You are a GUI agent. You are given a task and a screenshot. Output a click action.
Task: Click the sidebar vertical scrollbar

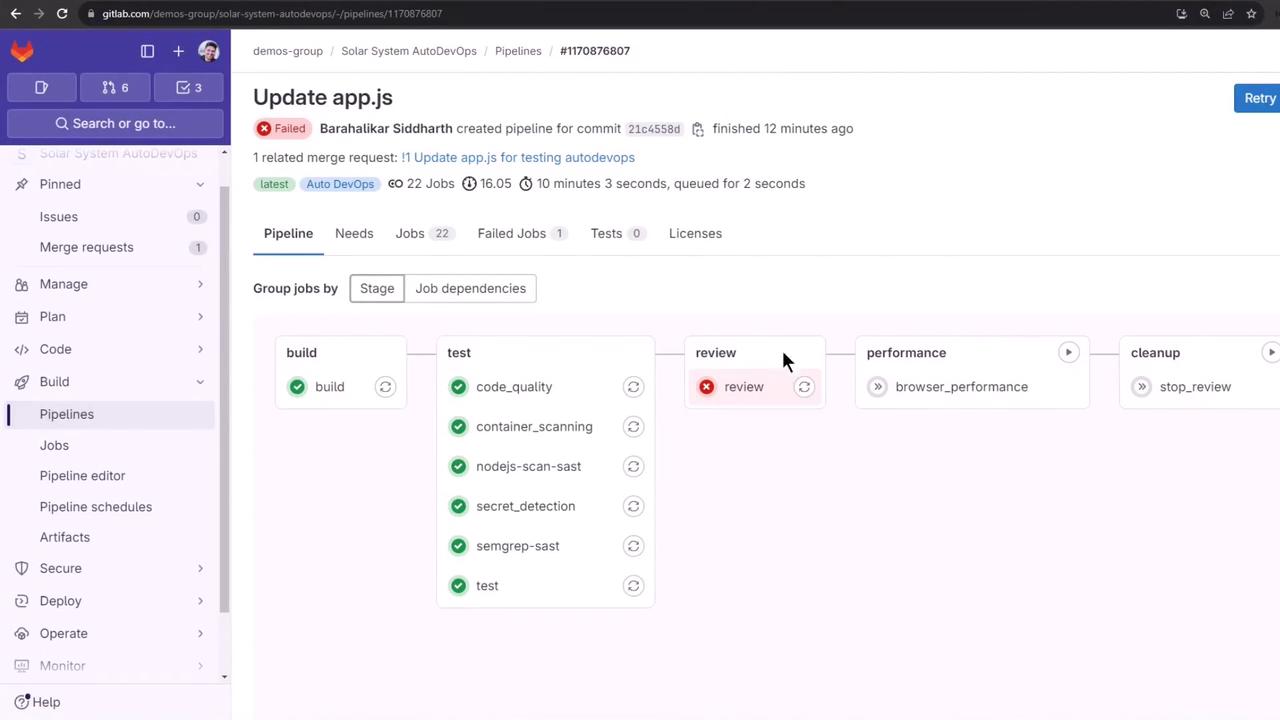pyautogui.click(x=225, y=400)
